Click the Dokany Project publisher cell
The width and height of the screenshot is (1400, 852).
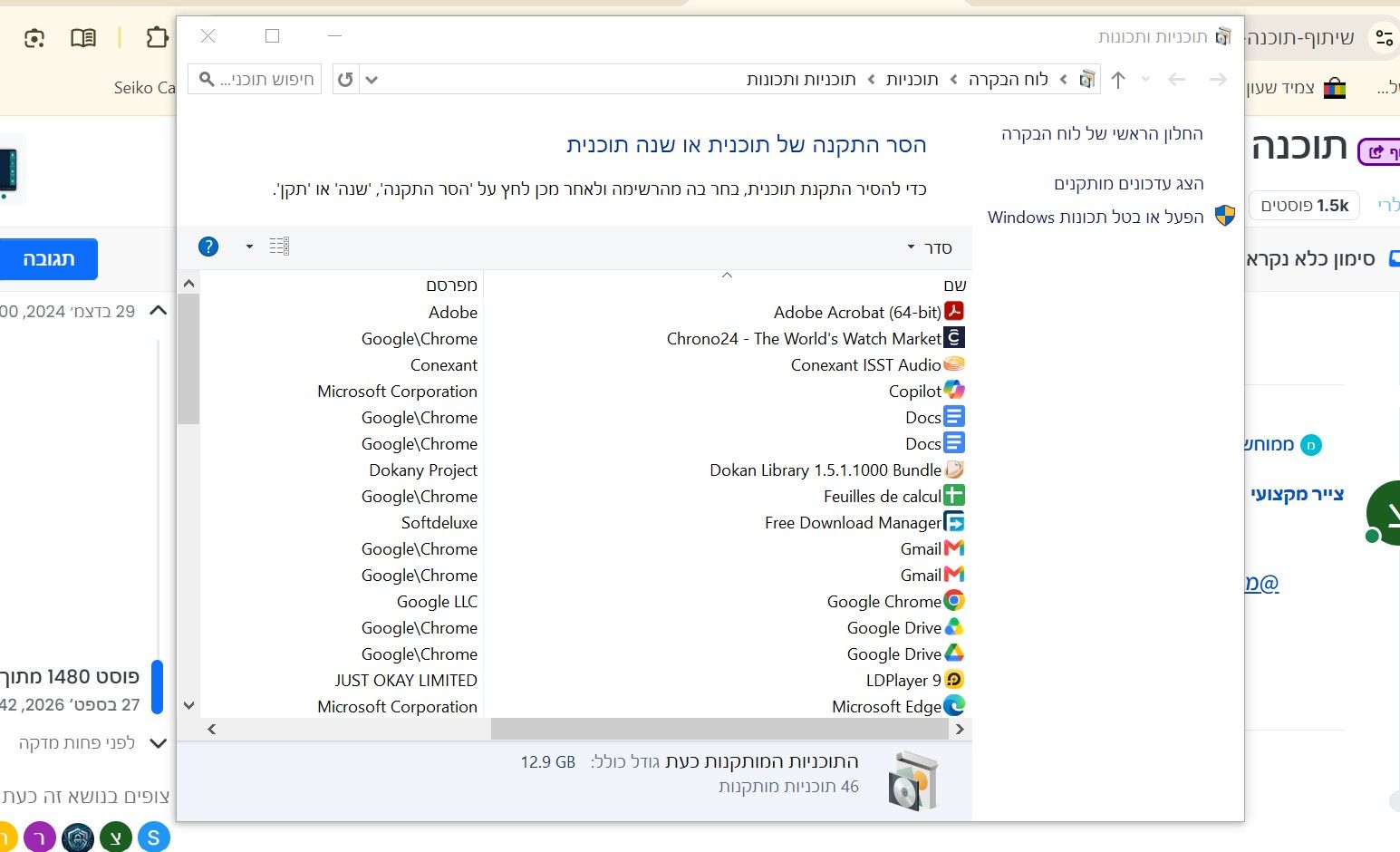423,470
